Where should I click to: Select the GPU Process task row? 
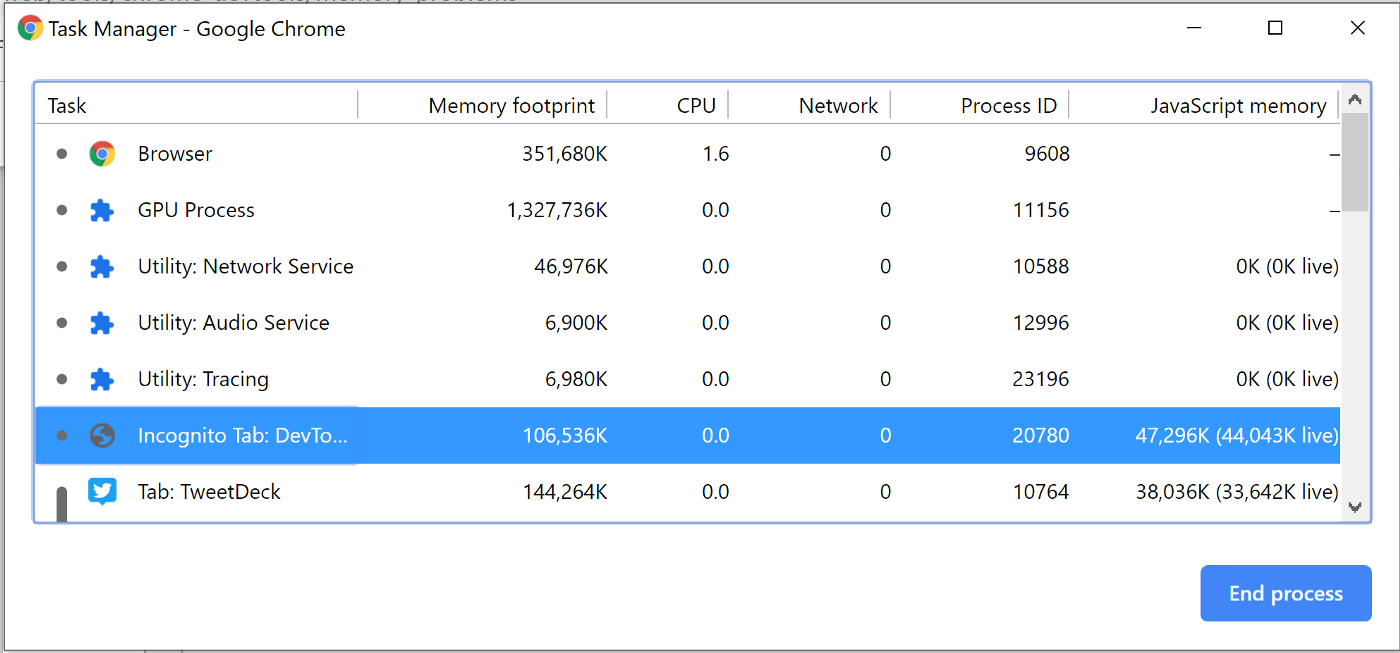[688, 210]
